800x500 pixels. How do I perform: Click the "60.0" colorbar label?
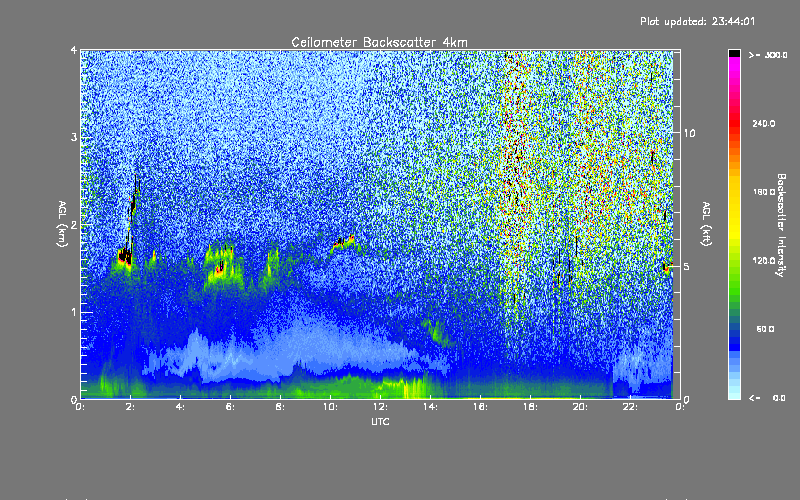click(765, 329)
